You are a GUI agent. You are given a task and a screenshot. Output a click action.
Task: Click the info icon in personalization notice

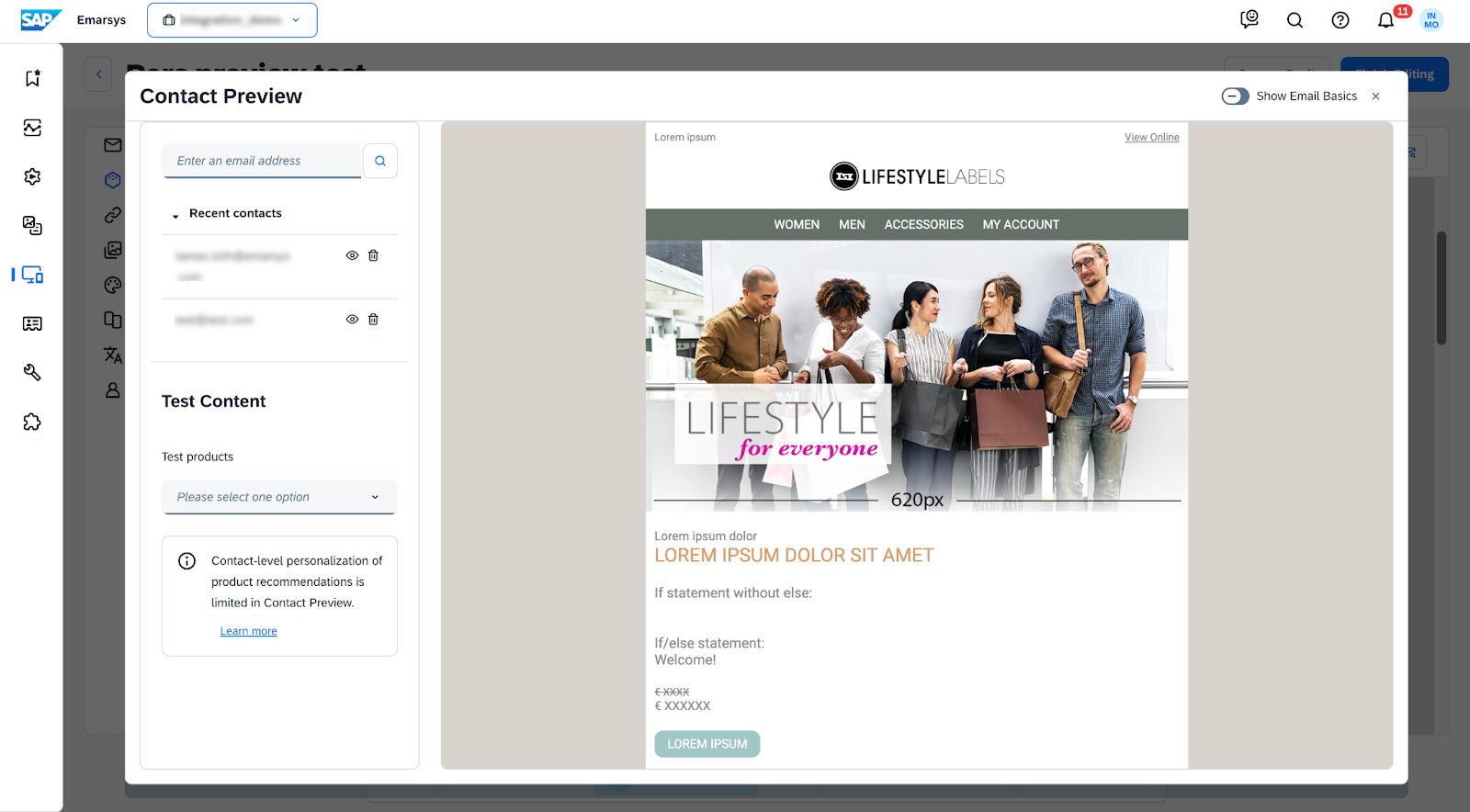click(x=187, y=560)
